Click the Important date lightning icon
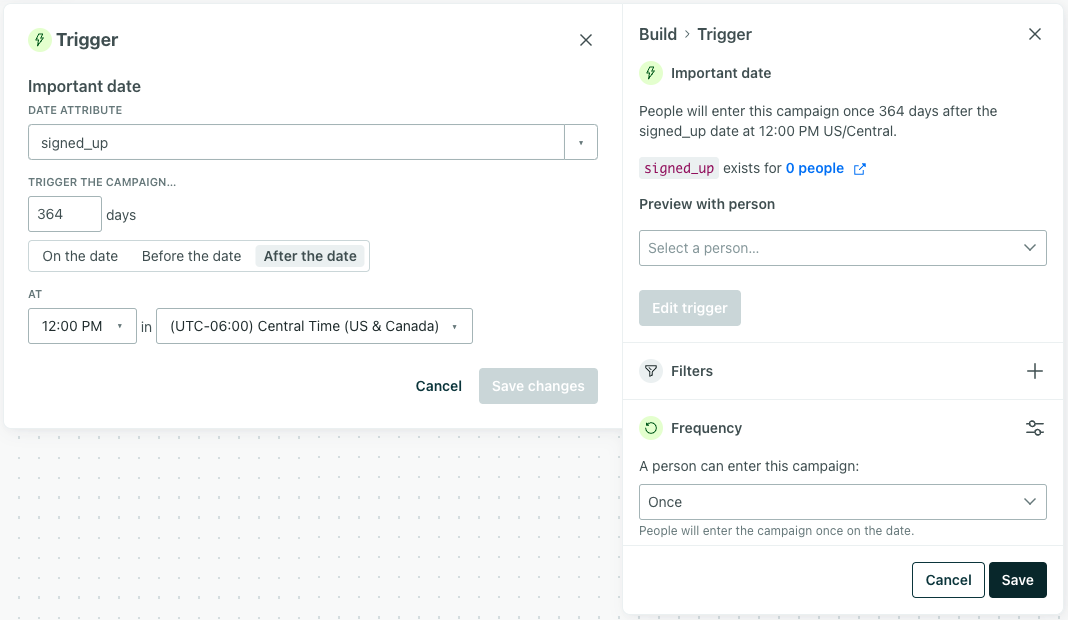The image size is (1068, 620). point(651,73)
